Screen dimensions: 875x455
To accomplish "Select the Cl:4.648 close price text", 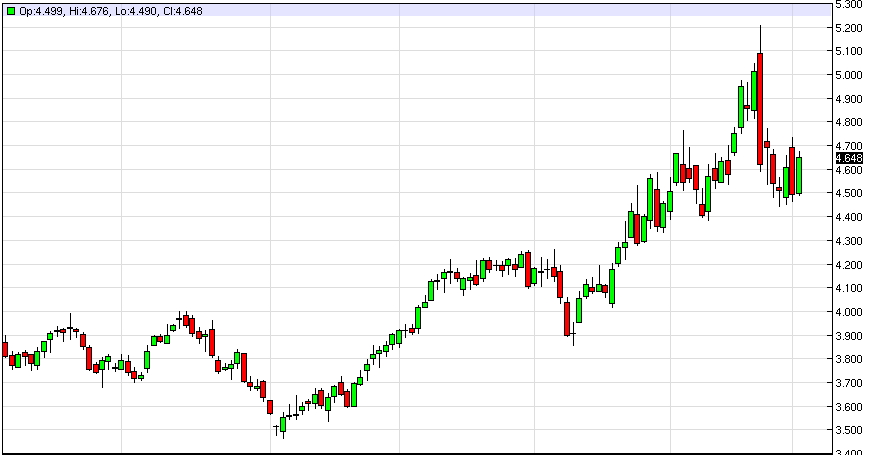I will (183, 11).
